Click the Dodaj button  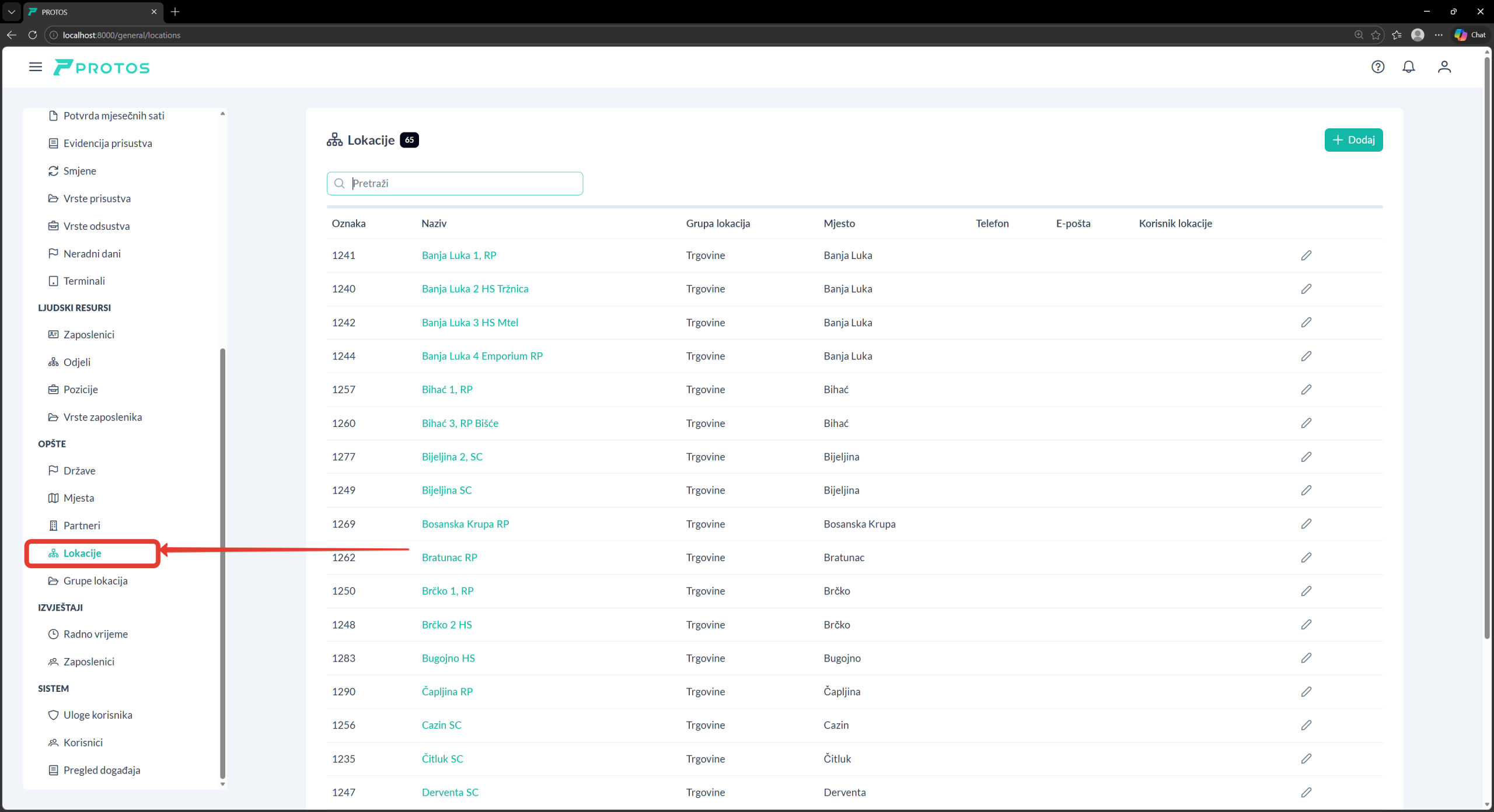(1353, 140)
